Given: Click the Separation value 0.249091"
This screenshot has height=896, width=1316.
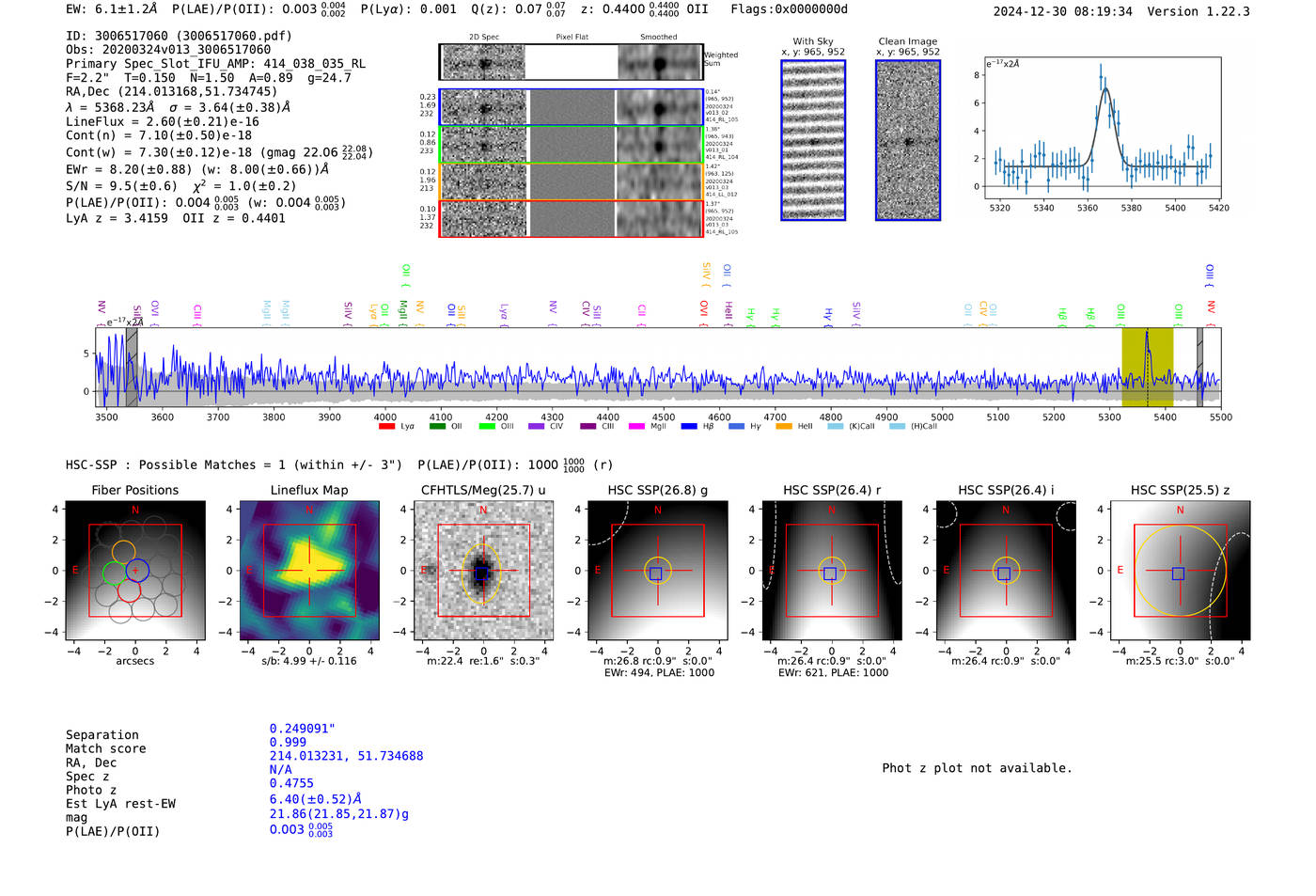Looking at the screenshot, I should [x=302, y=729].
